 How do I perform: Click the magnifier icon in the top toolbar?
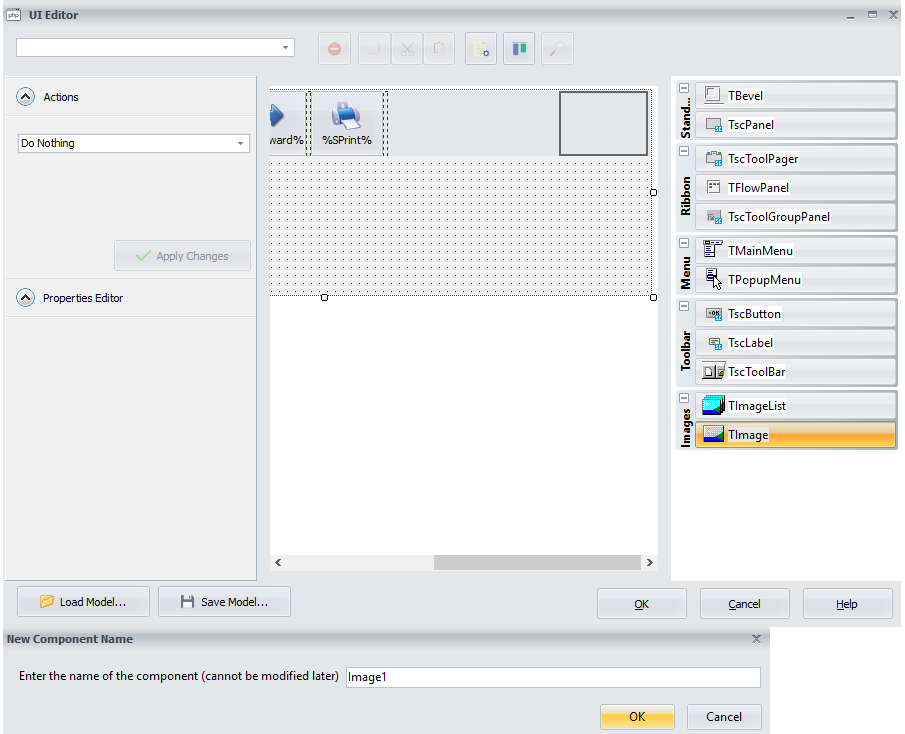coord(558,48)
